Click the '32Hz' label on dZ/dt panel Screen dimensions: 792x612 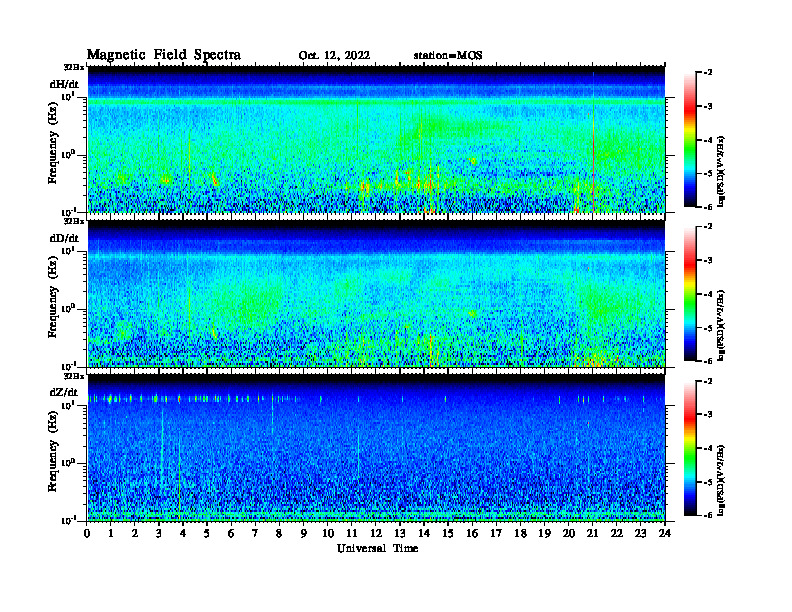[74, 376]
